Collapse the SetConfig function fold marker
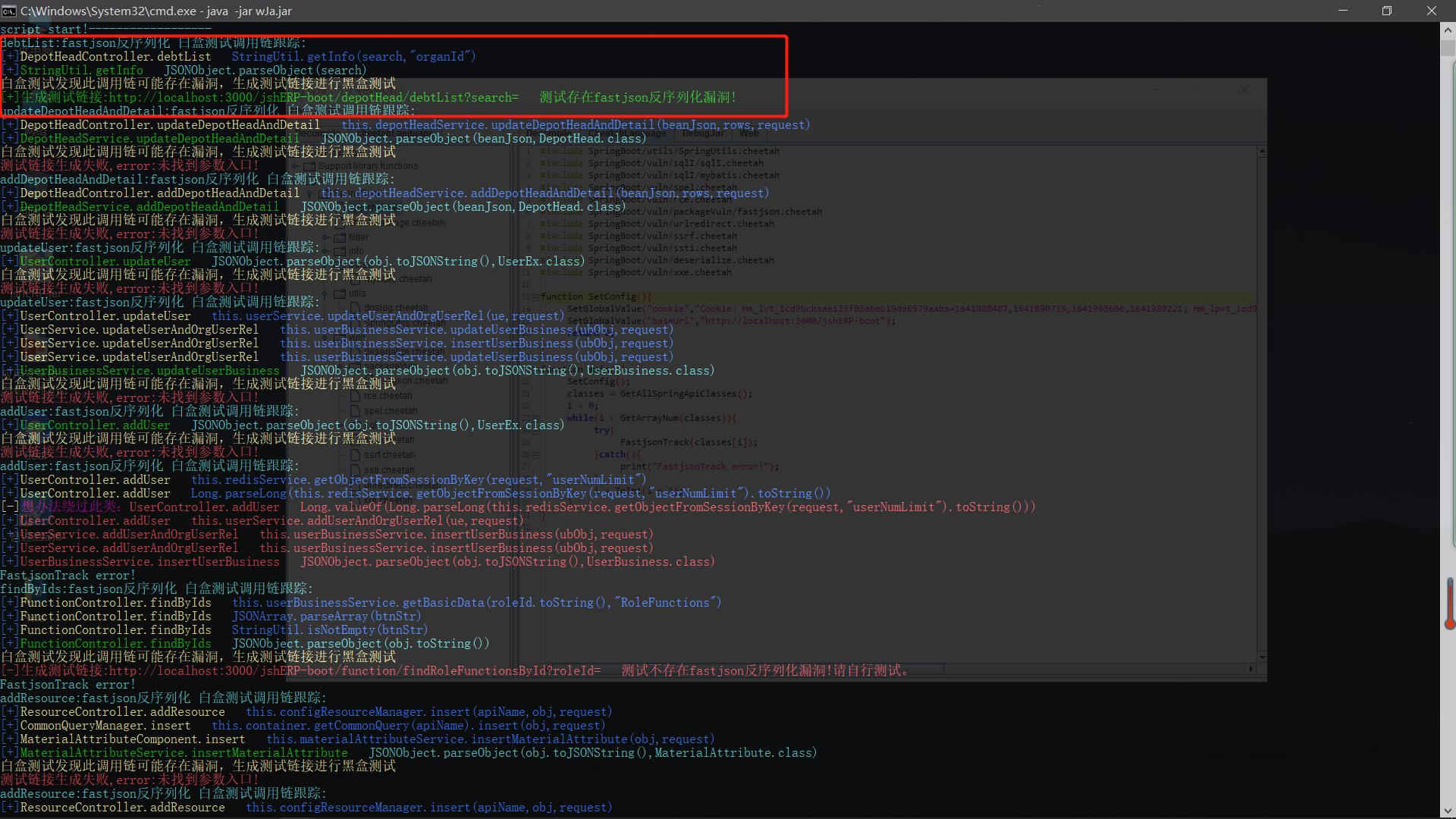 click(x=535, y=297)
